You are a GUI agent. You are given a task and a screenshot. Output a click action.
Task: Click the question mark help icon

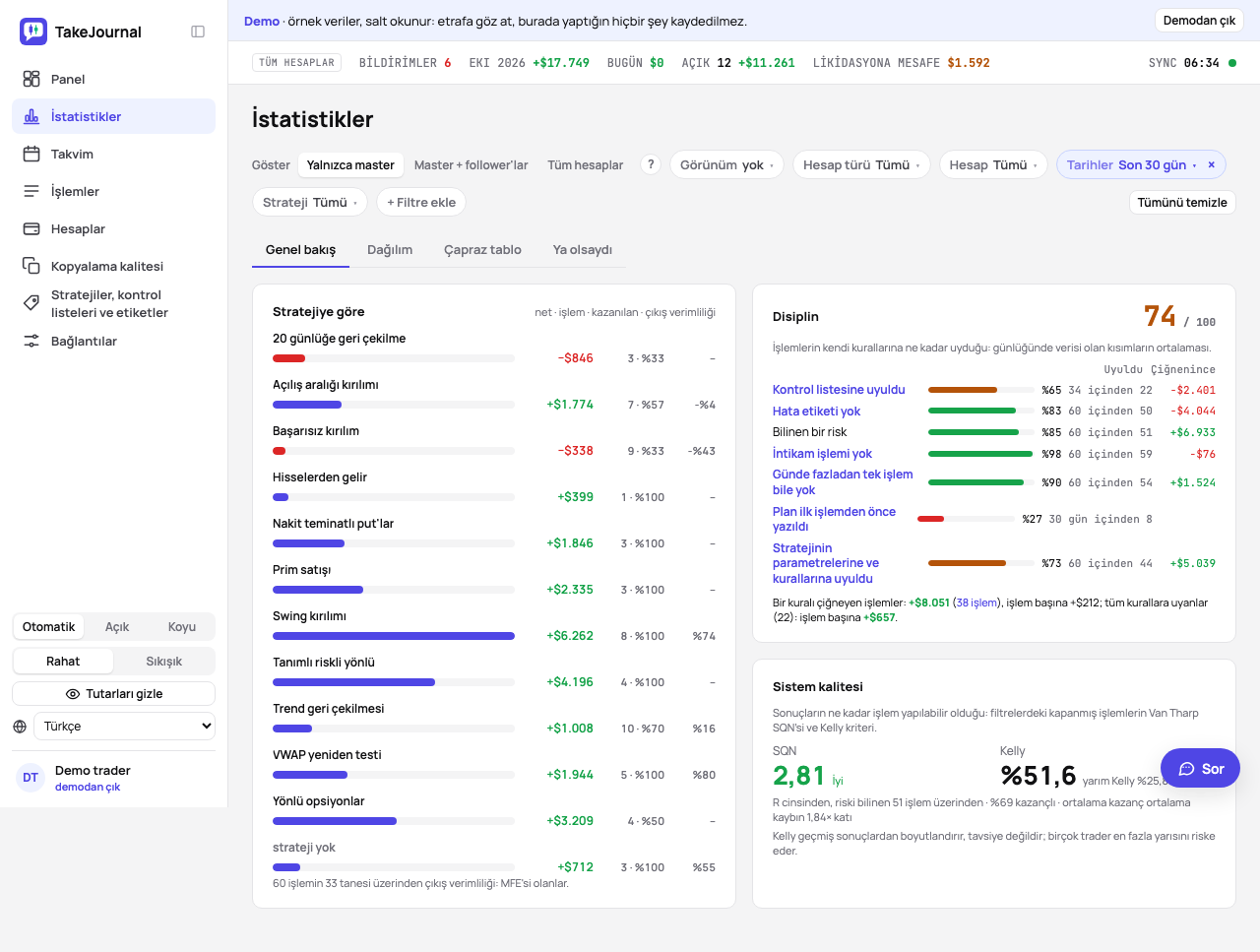[x=651, y=164]
